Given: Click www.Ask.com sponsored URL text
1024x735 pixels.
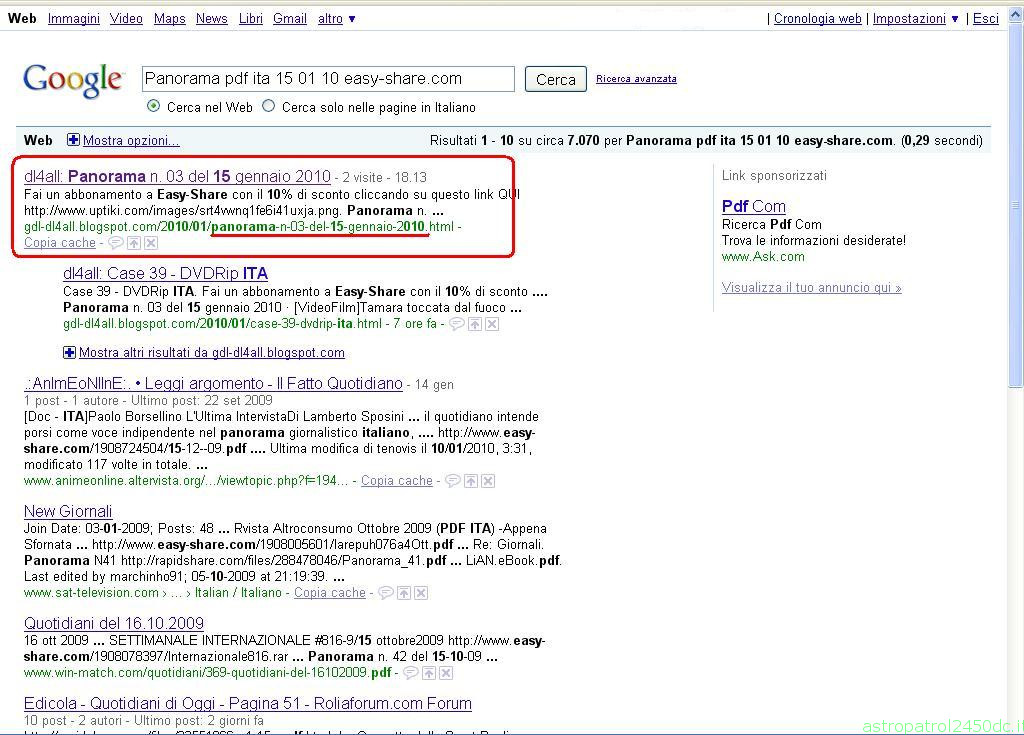Looking at the screenshot, I should [763, 257].
